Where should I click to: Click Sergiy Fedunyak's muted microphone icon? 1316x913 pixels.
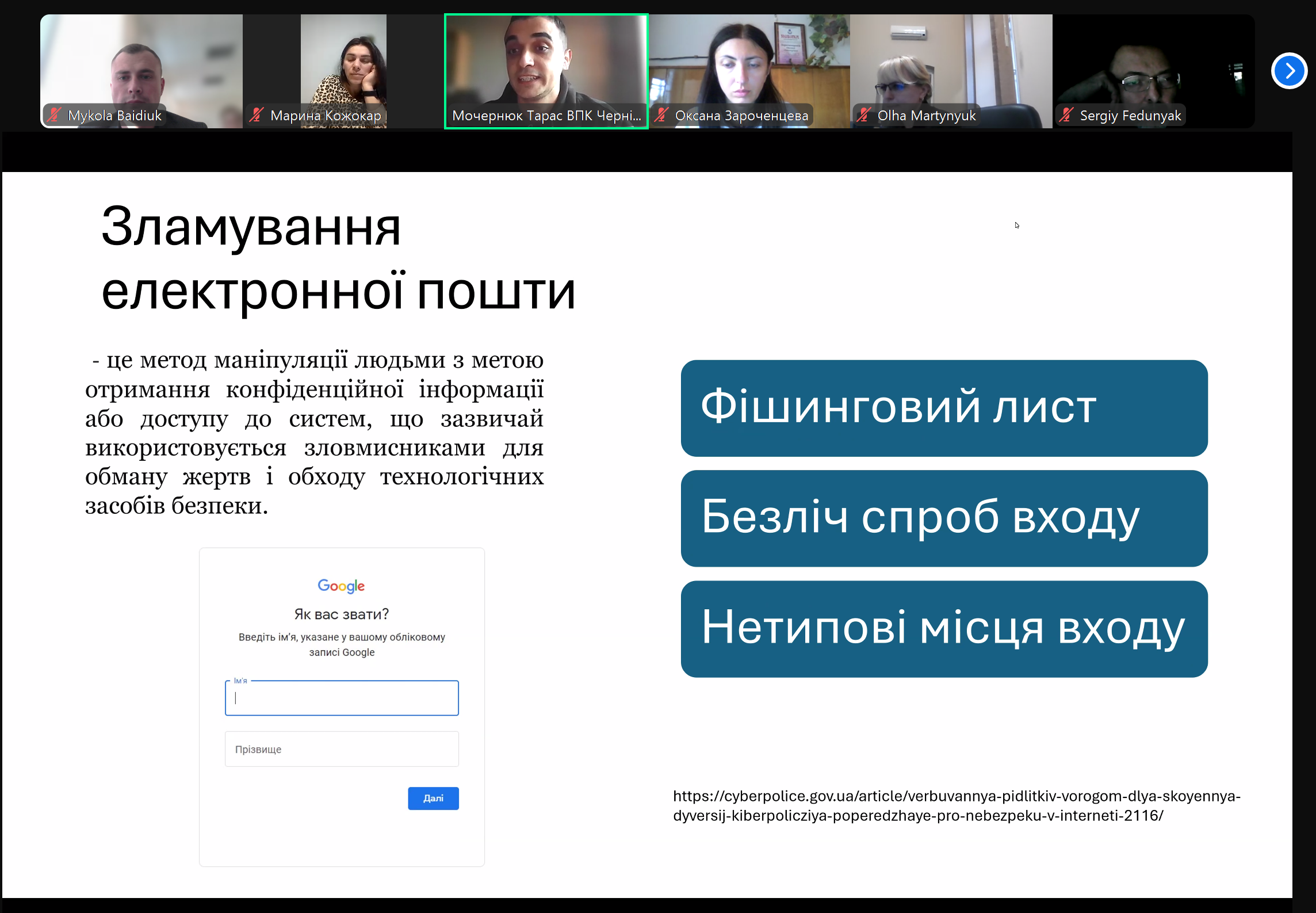click(1066, 115)
